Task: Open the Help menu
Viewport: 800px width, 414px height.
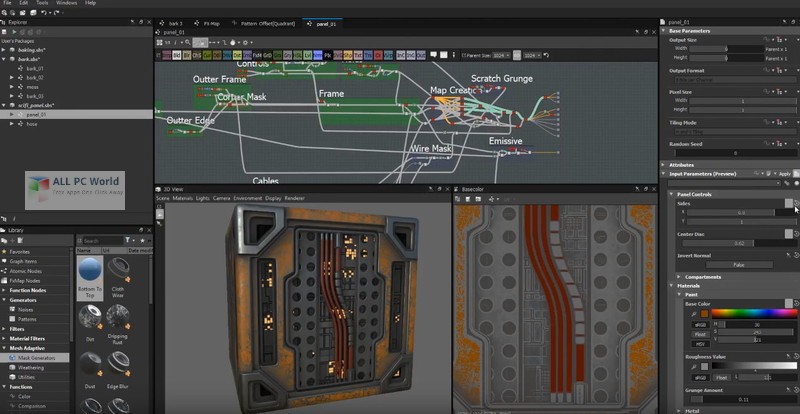Action: [x=90, y=3]
